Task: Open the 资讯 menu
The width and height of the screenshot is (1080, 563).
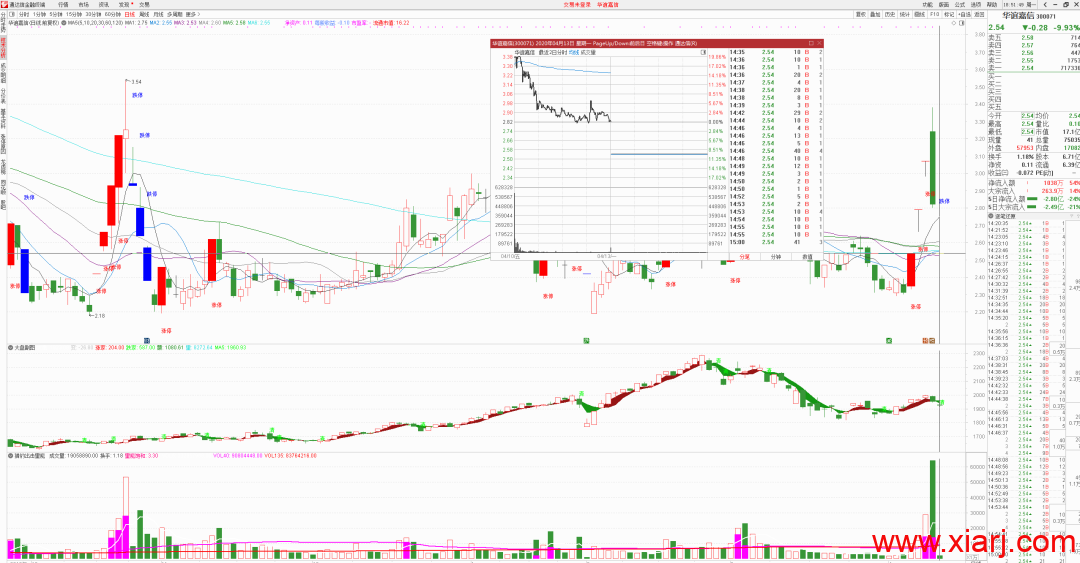Action: pyautogui.click(x=103, y=4)
